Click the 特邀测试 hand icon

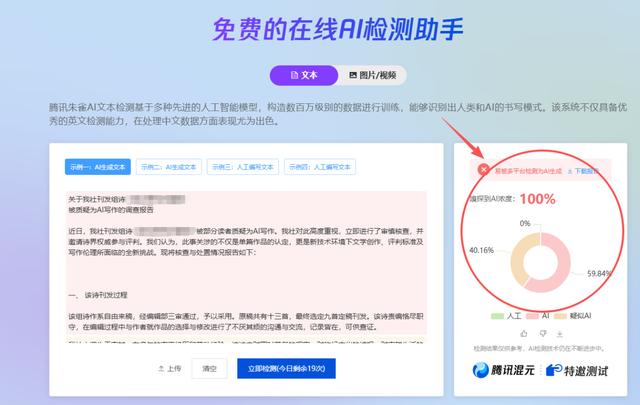click(x=554, y=370)
